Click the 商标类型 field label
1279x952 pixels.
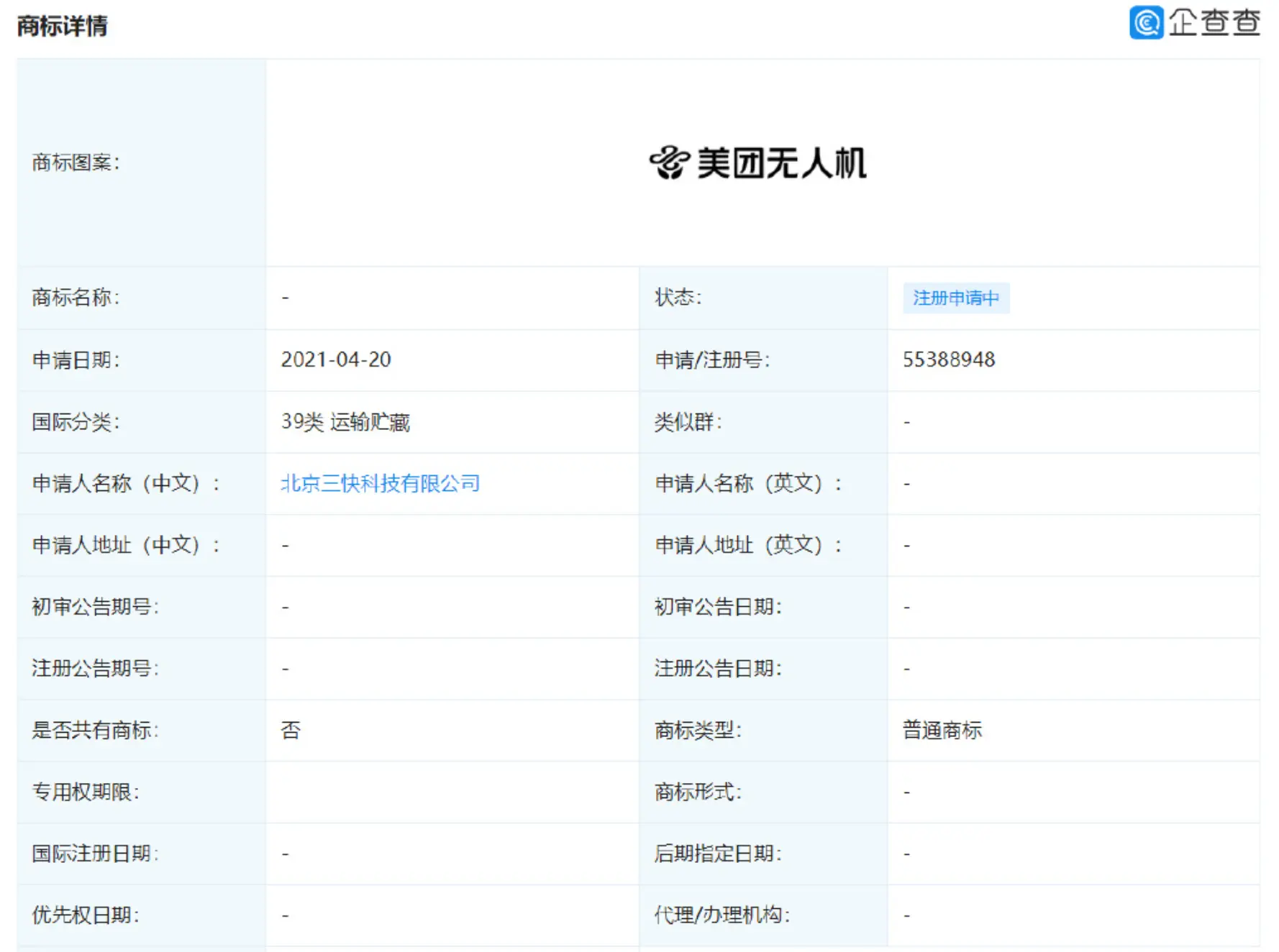pos(697,730)
